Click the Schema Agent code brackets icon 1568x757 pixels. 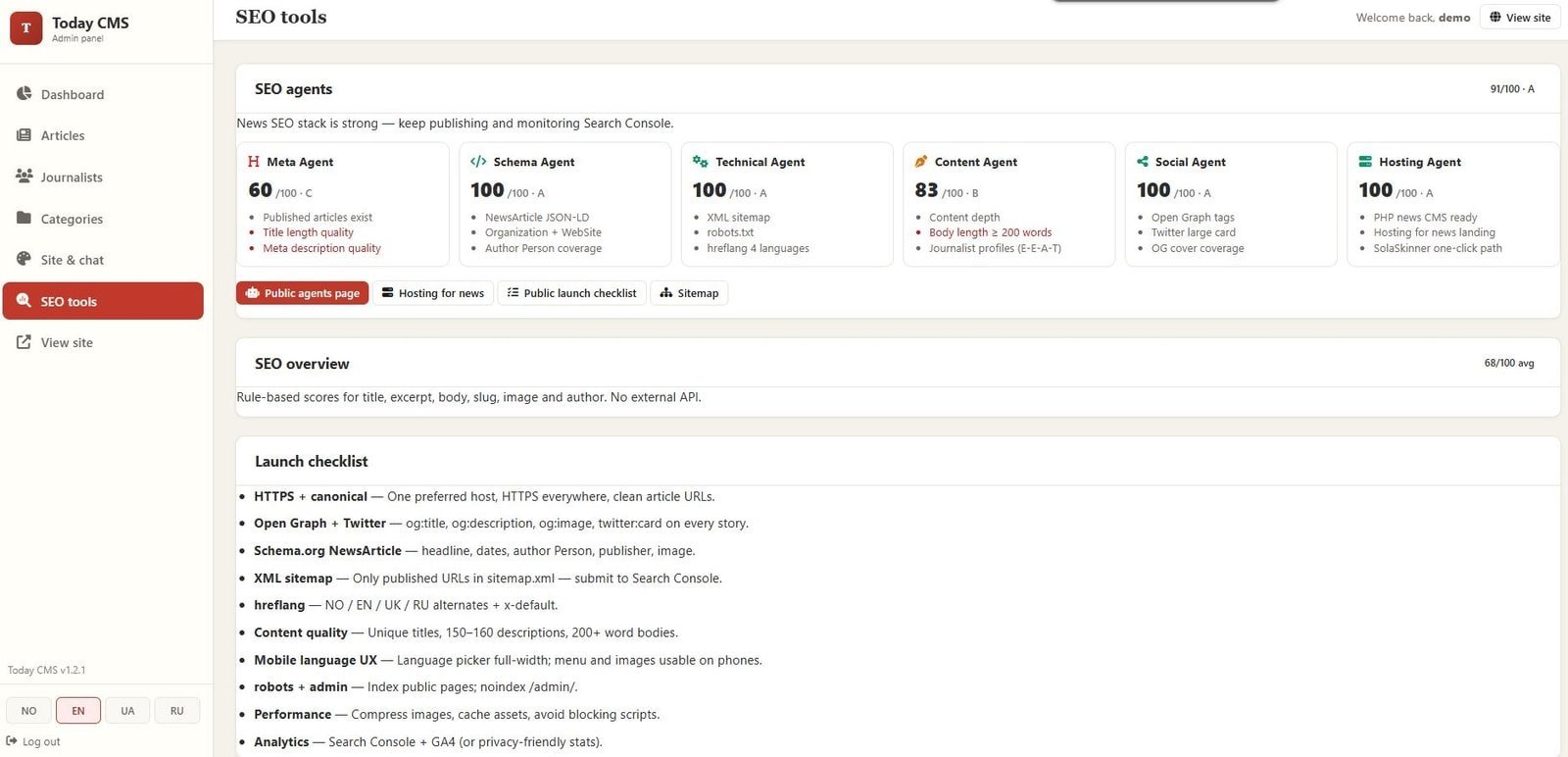click(478, 161)
